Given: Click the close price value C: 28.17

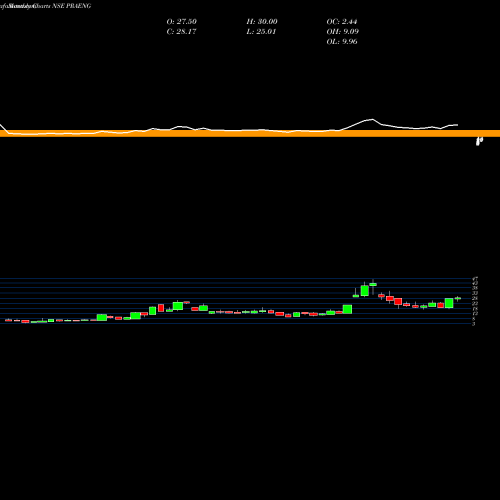Looking at the screenshot, I should click(x=181, y=32).
